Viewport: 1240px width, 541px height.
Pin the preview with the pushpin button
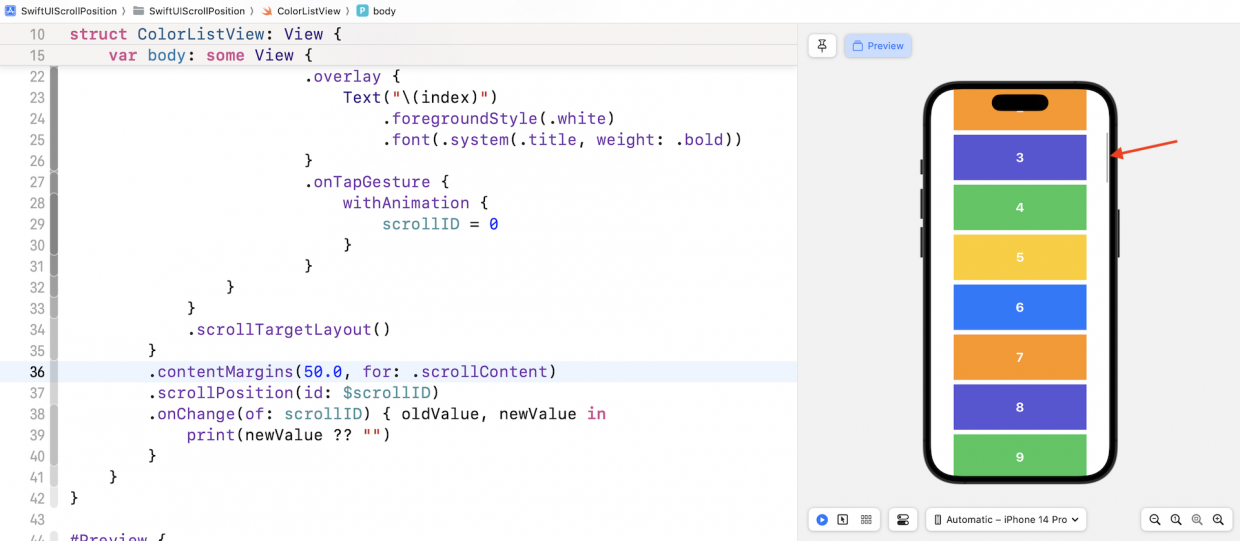click(x=822, y=46)
